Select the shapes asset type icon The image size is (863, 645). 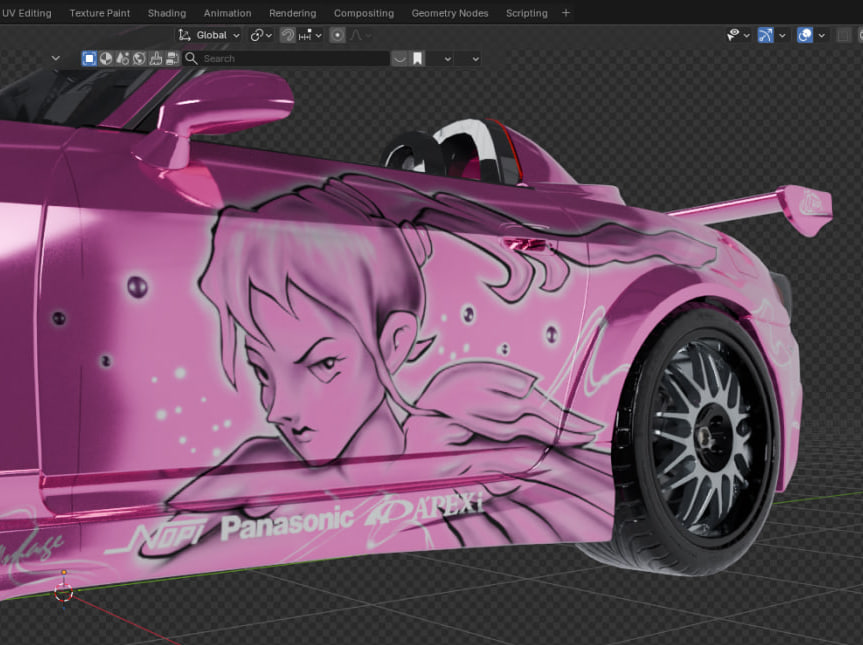(x=123, y=58)
